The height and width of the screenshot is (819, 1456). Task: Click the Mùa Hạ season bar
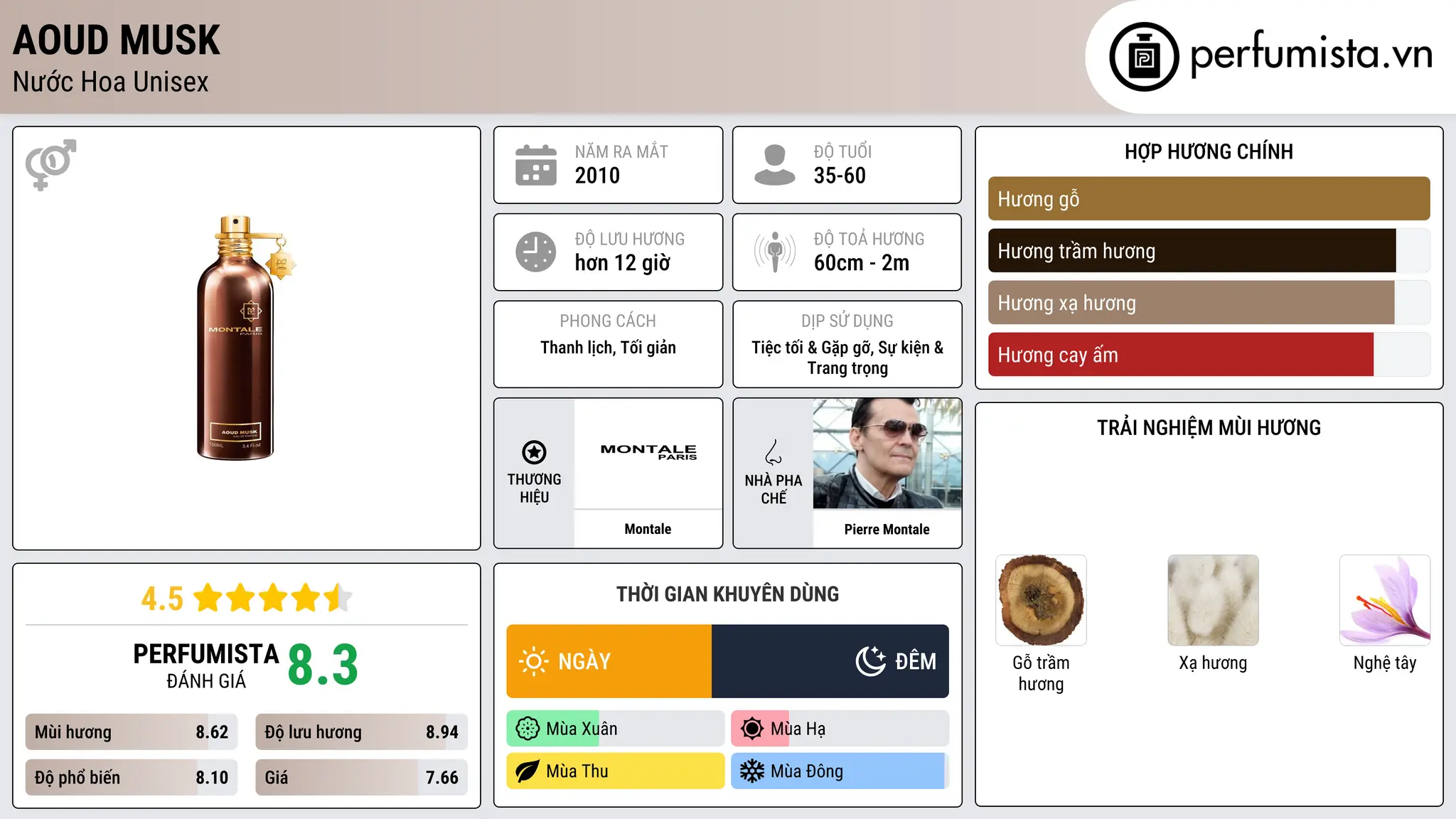(840, 729)
